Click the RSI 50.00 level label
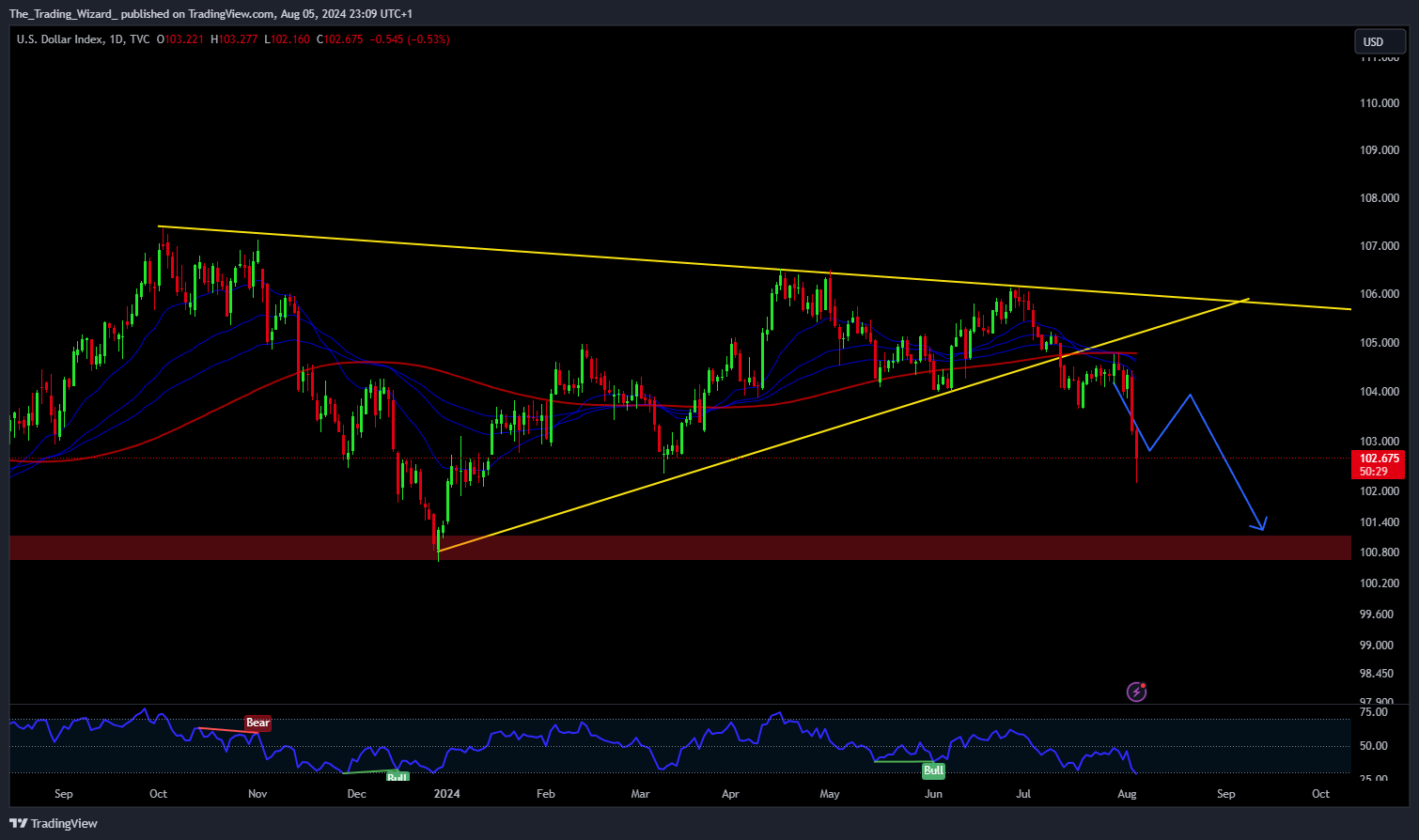This screenshot has width=1419, height=840. coord(1374,746)
